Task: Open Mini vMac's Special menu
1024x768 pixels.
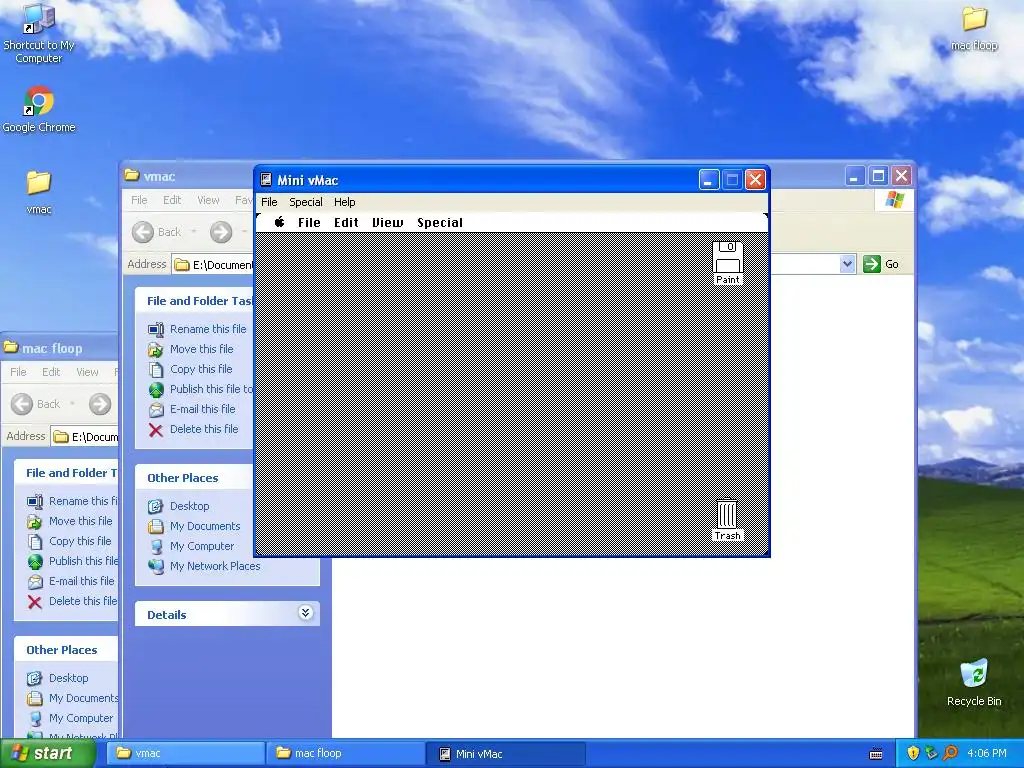Action: (306, 202)
